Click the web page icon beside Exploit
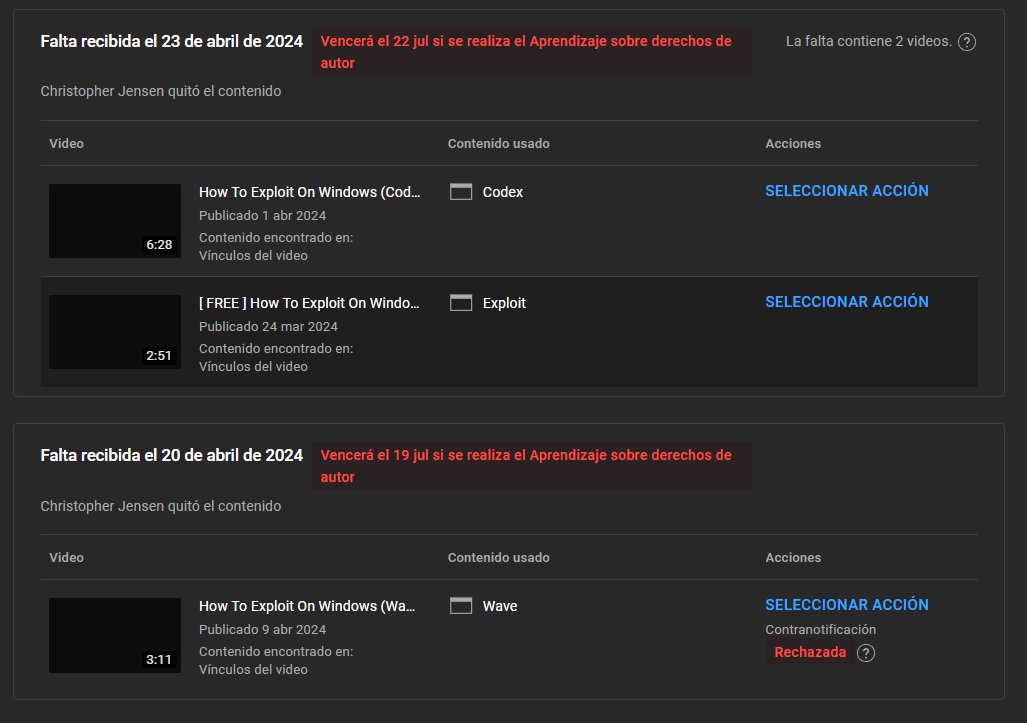Viewport: 1027px width, 723px height. pyautogui.click(x=461, y=303)
